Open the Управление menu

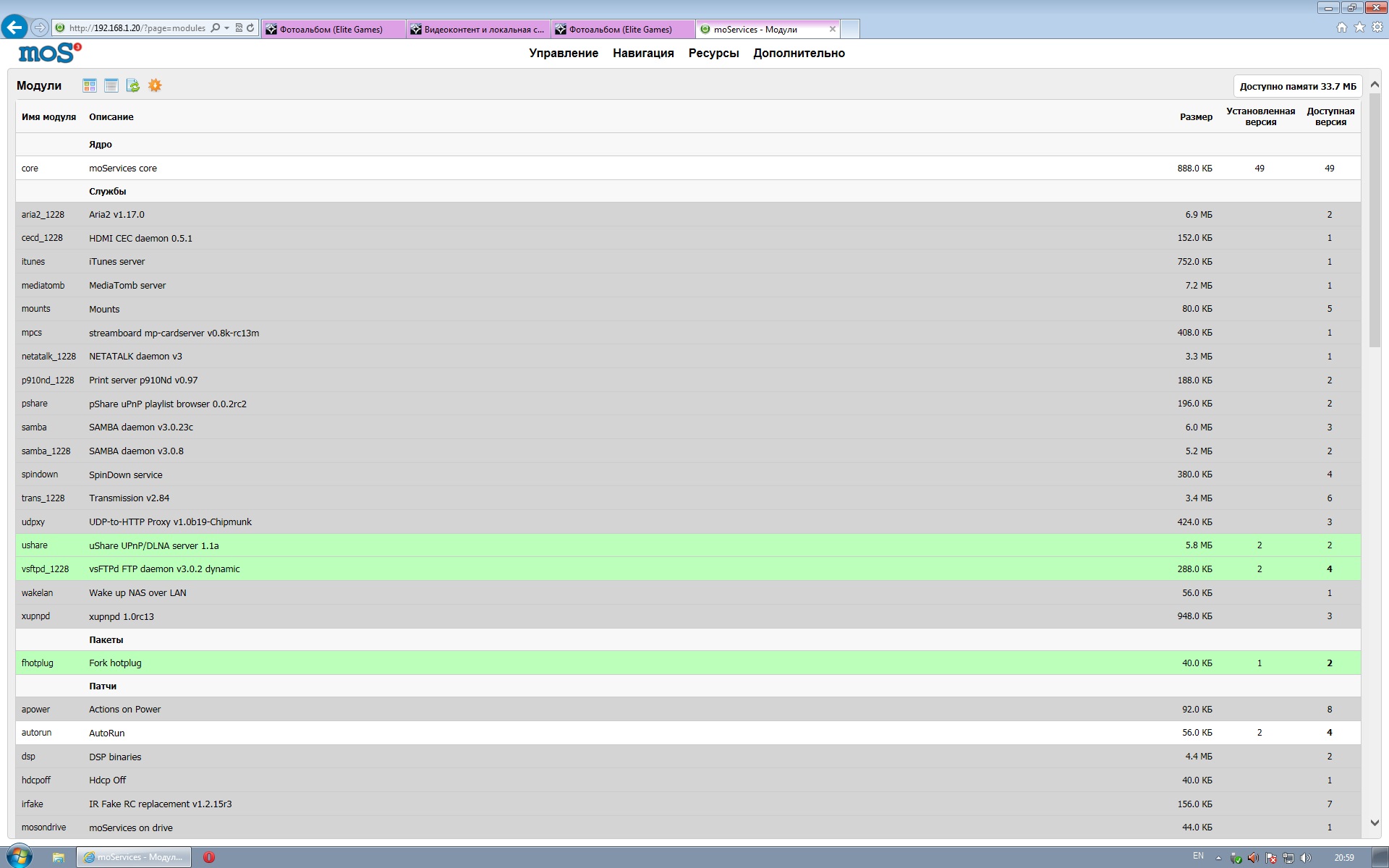pos(564,53)
